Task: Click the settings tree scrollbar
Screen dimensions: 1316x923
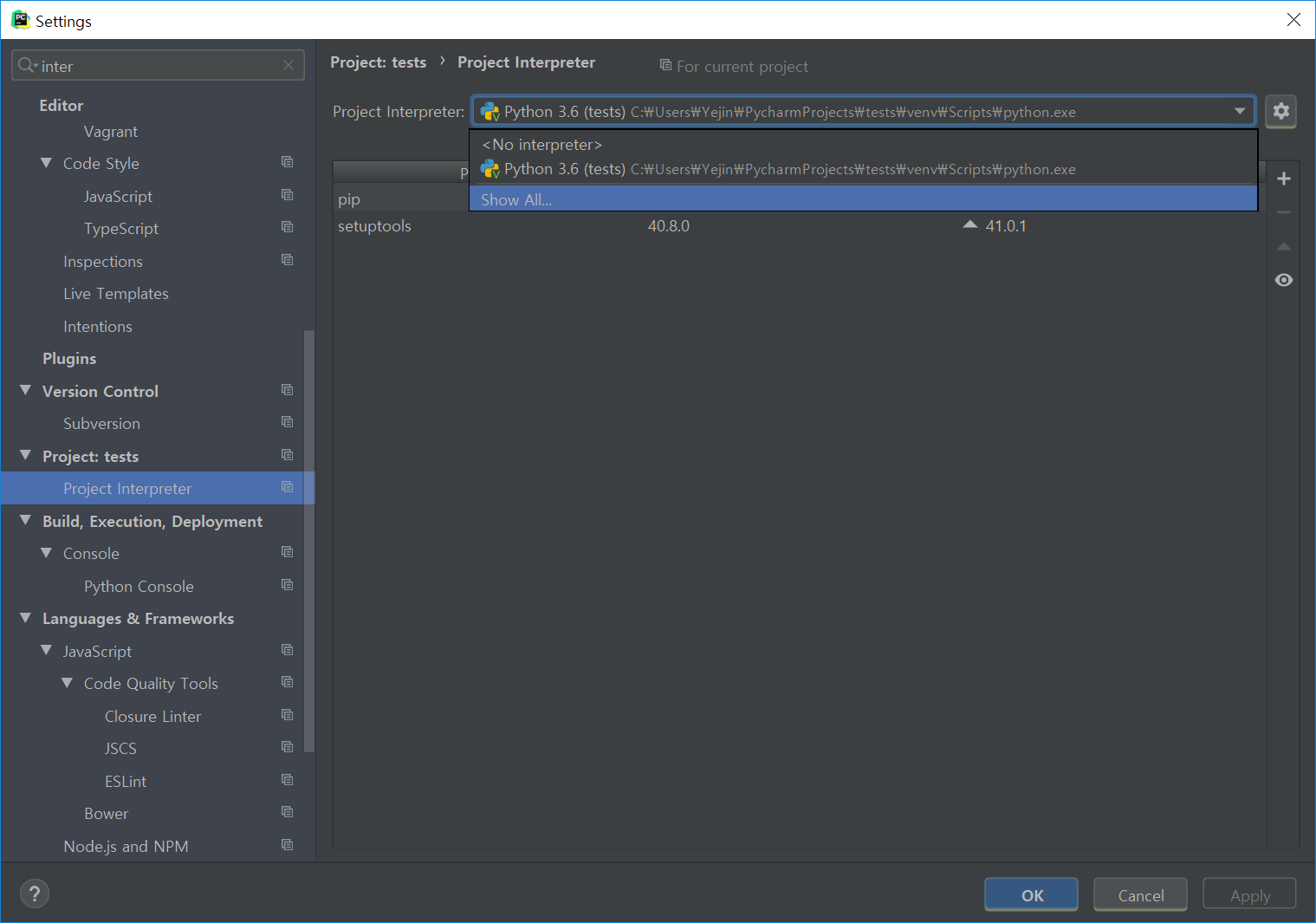Action: (309, 542)
